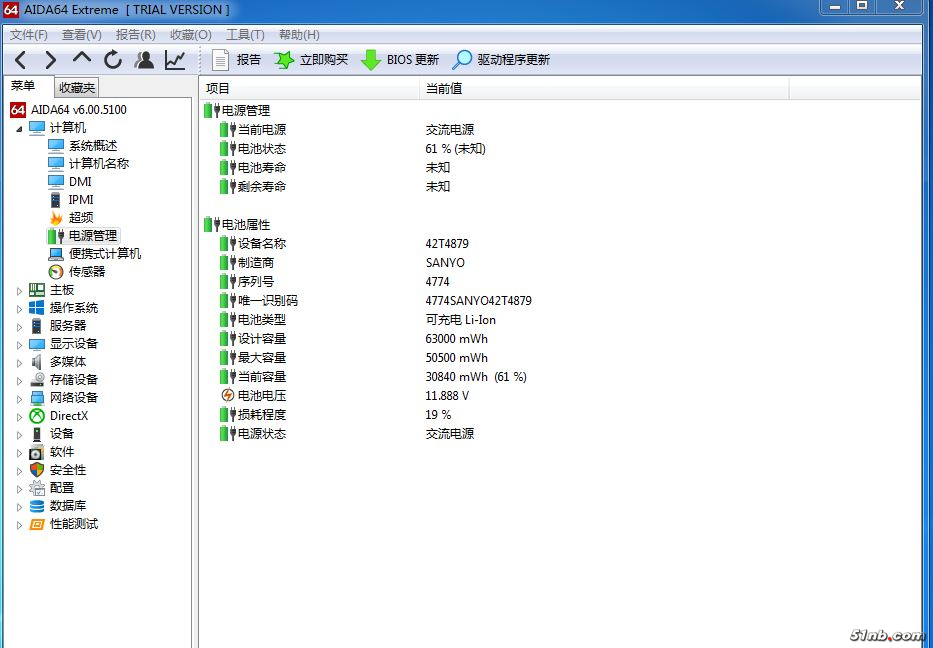Expand the 操作系统 tree node
Image resolution: width=933 pixels, height=648 pixels.
pyautogui.click(x=19, y=308)
